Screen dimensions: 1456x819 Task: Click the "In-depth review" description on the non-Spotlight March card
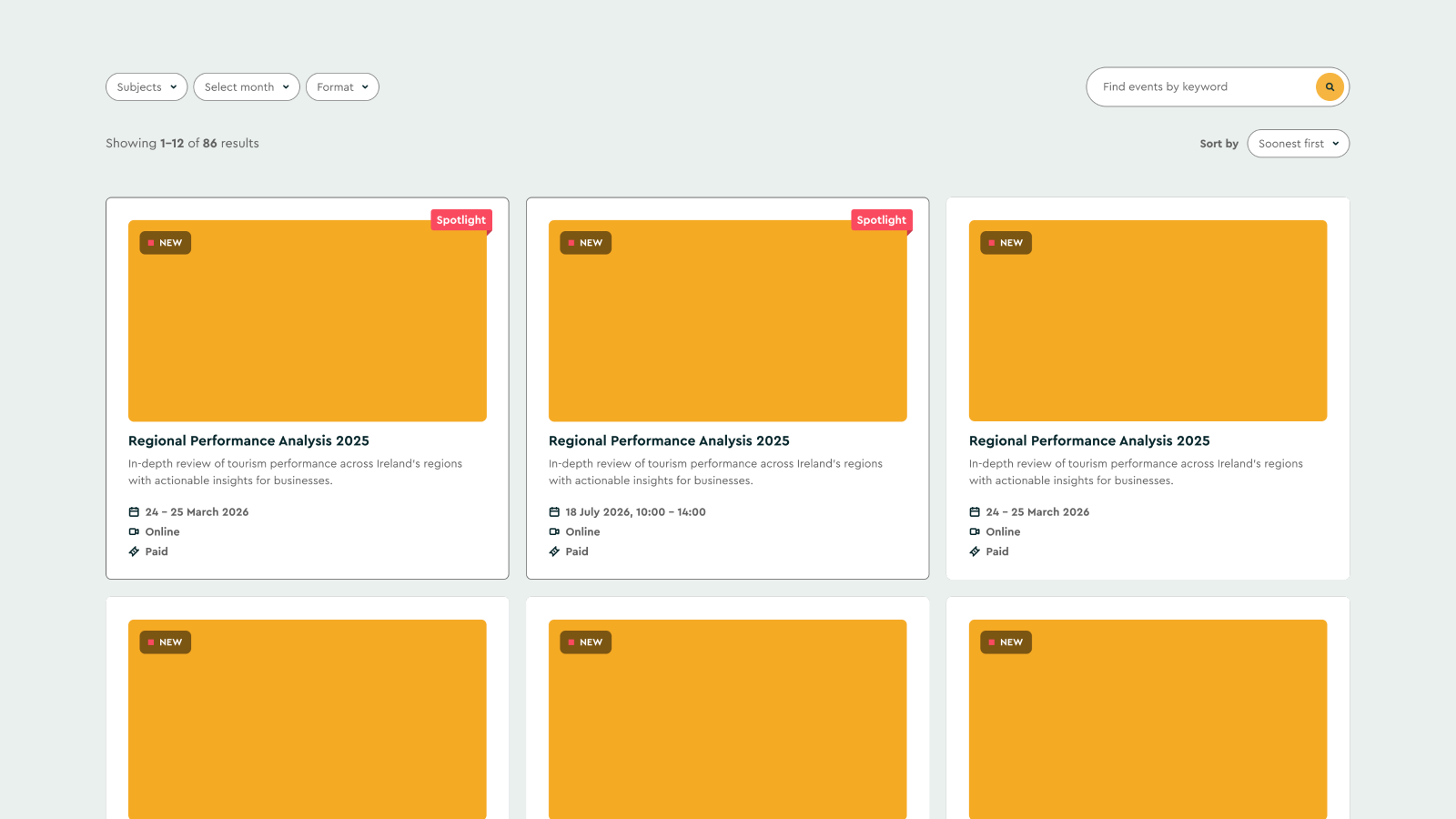click(1136, 472)
